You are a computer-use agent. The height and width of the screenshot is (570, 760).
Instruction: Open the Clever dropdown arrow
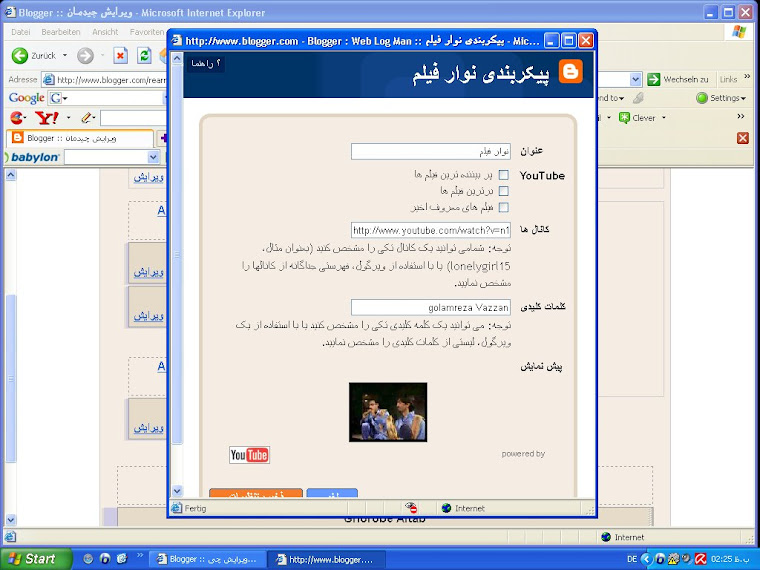coord(664,118)
